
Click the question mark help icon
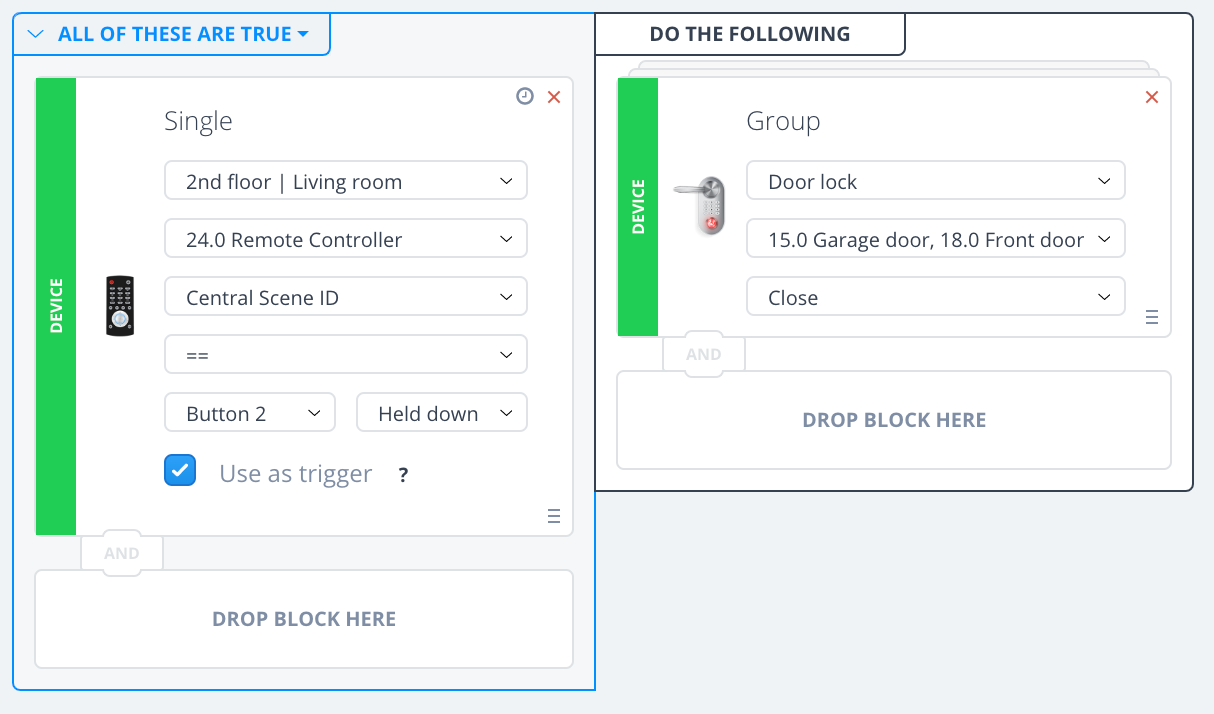(403, 475)
